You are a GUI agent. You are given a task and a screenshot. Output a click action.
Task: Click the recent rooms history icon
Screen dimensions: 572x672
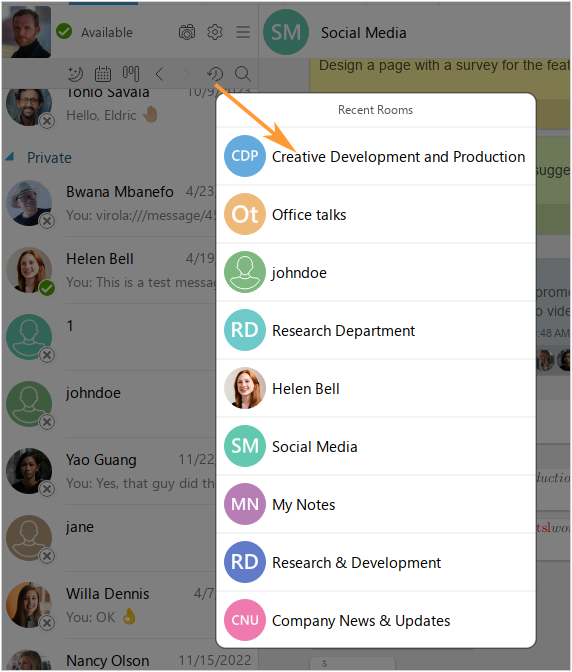click(x=215, y=74)
